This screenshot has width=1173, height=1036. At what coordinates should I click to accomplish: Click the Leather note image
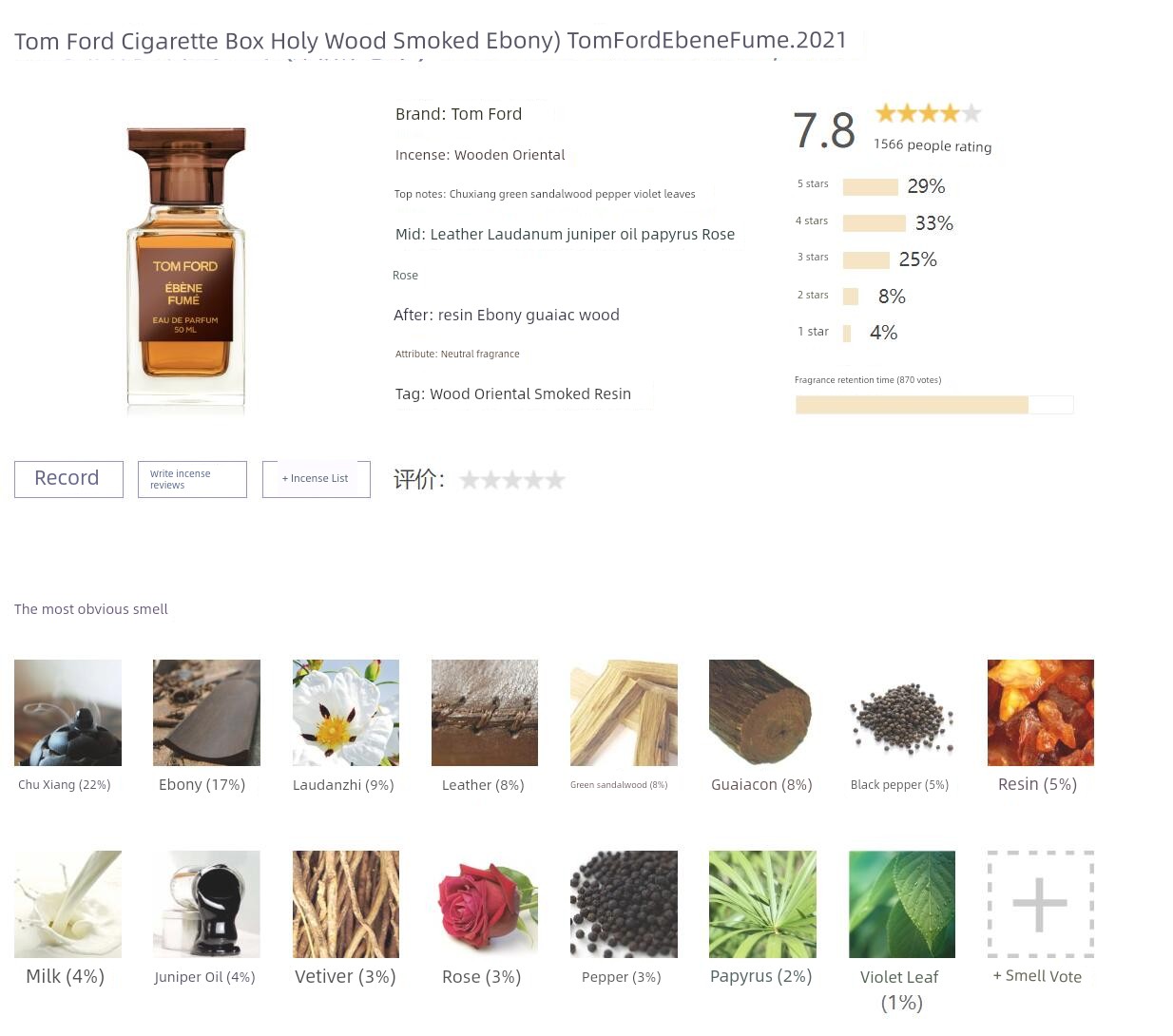pos(485,713)
